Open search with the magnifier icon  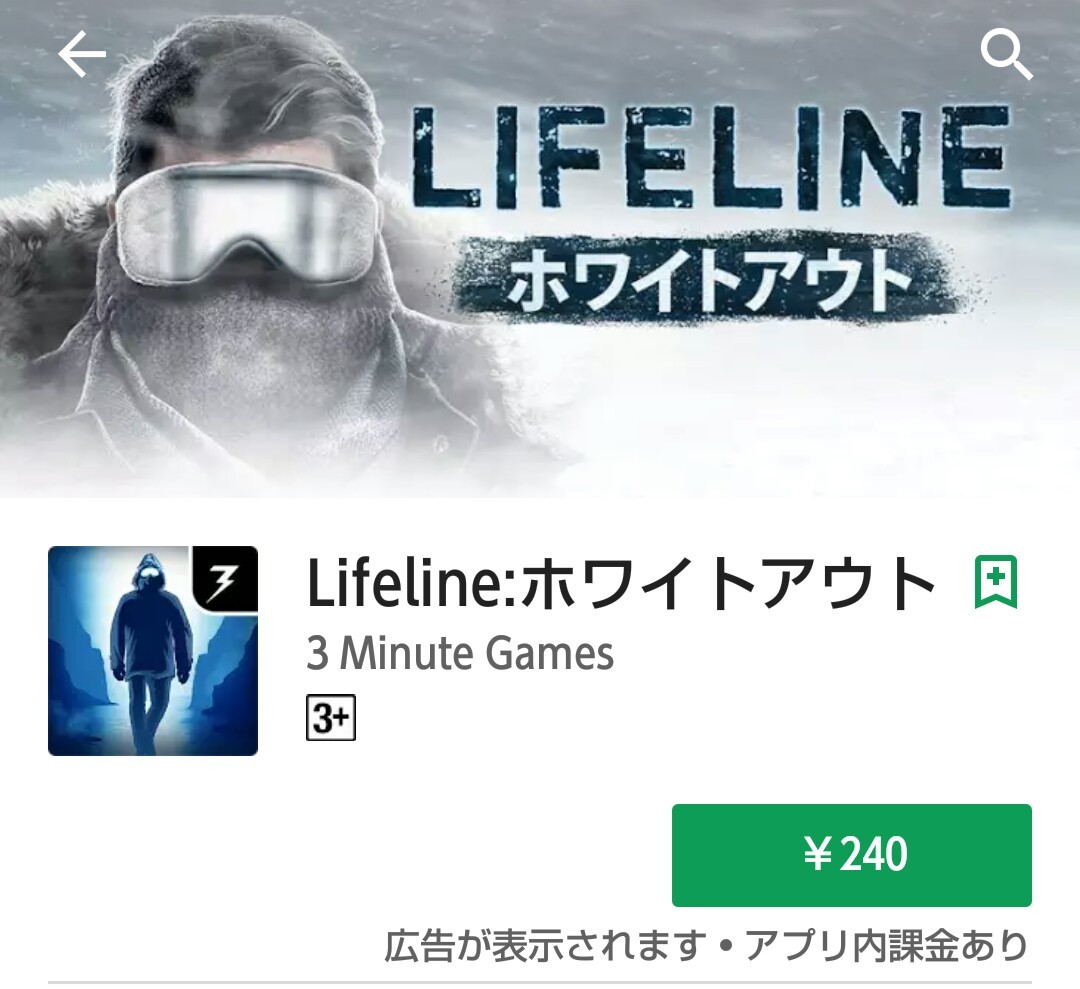(1006, 56)
